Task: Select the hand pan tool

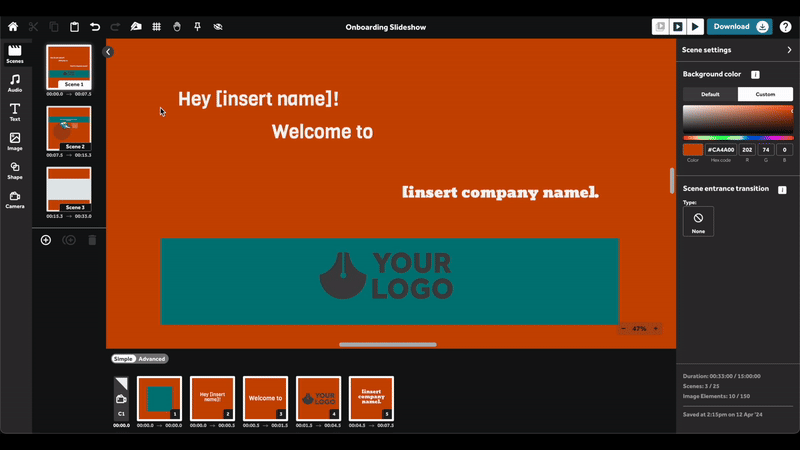Action: point(177,27)
